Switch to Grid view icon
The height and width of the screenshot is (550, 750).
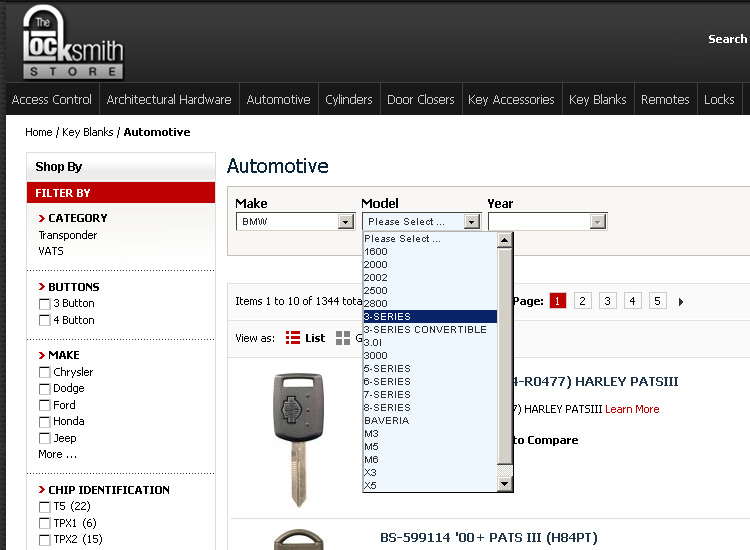point(343,338)
